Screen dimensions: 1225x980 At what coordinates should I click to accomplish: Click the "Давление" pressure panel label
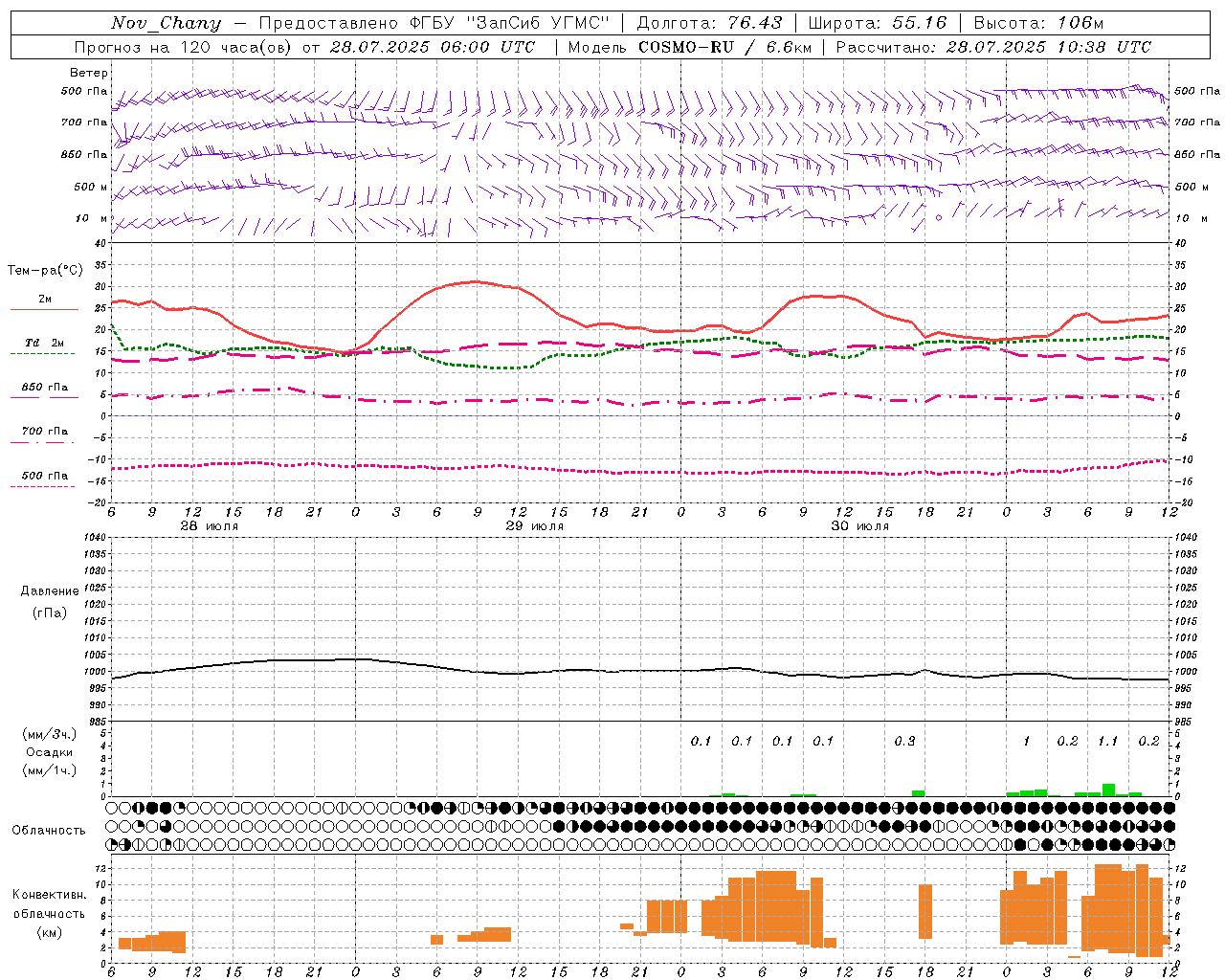coord(50,591)
